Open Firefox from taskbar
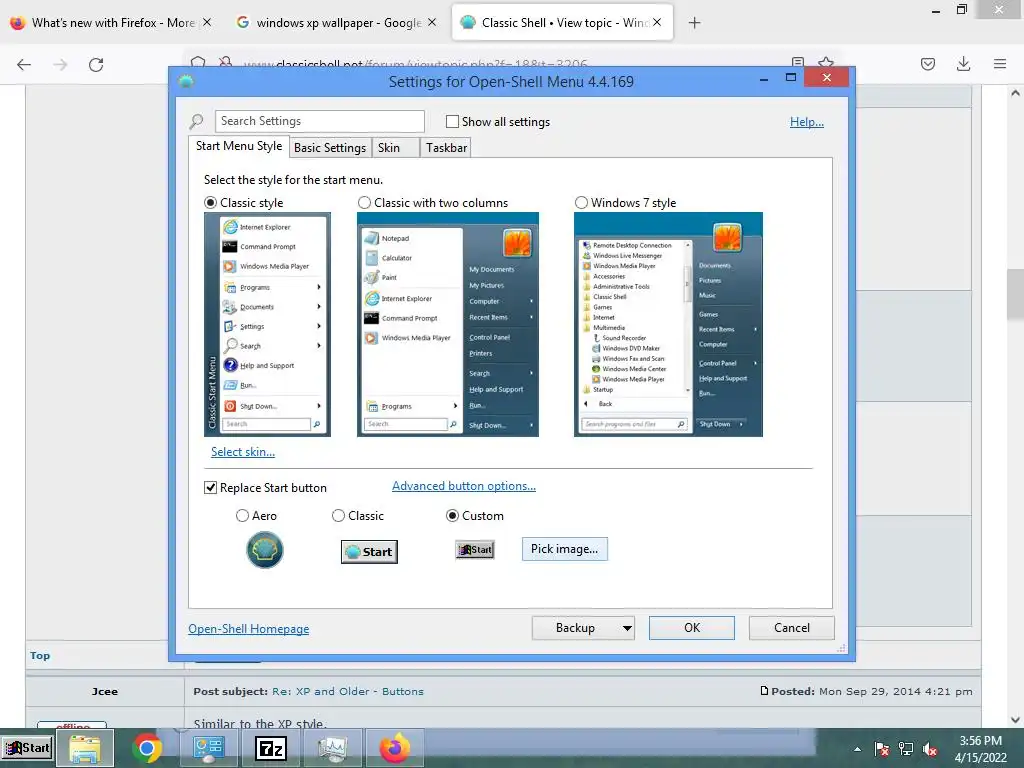The width and height of the screenshot is (1024, 768). 394,748
